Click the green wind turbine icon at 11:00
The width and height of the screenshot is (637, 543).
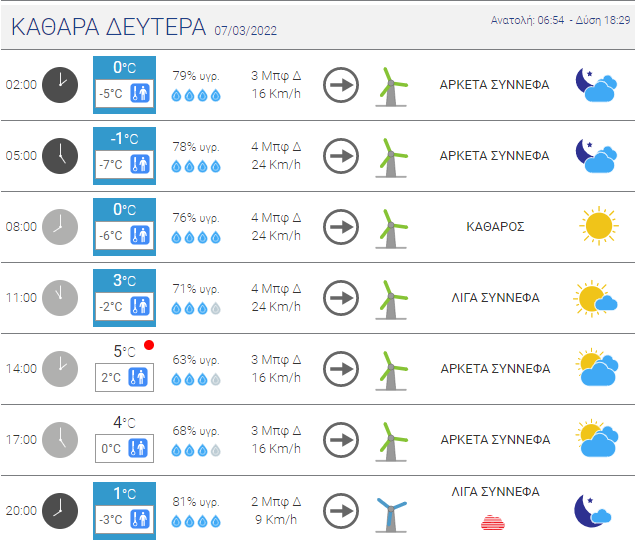click(x=391, y=300)
